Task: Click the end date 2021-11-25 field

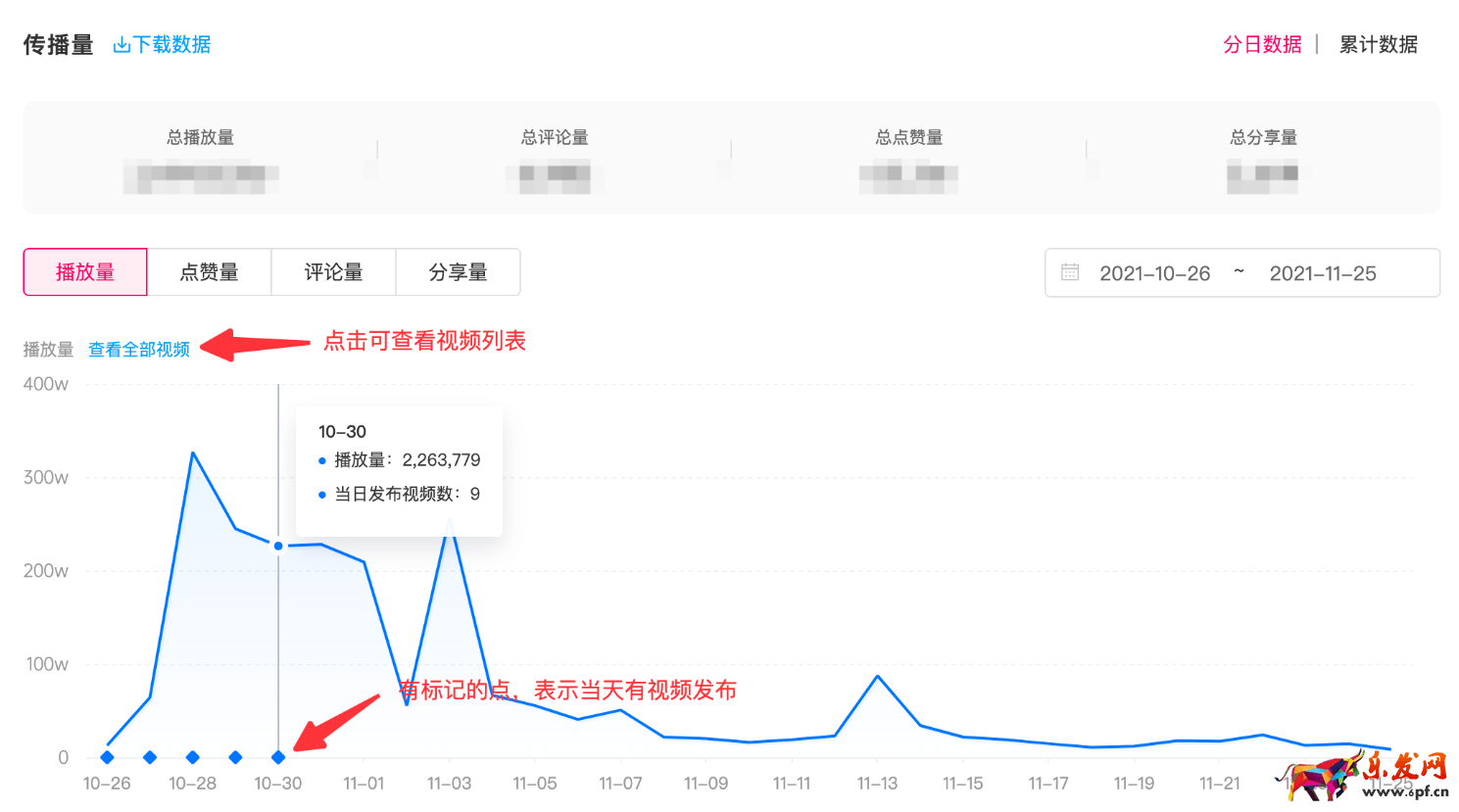Action: [1323, 273]
